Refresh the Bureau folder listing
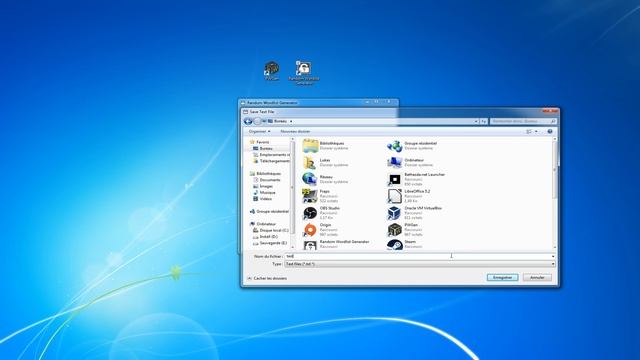The width and height of the screenshot is (640, 360). pos(484,121)
